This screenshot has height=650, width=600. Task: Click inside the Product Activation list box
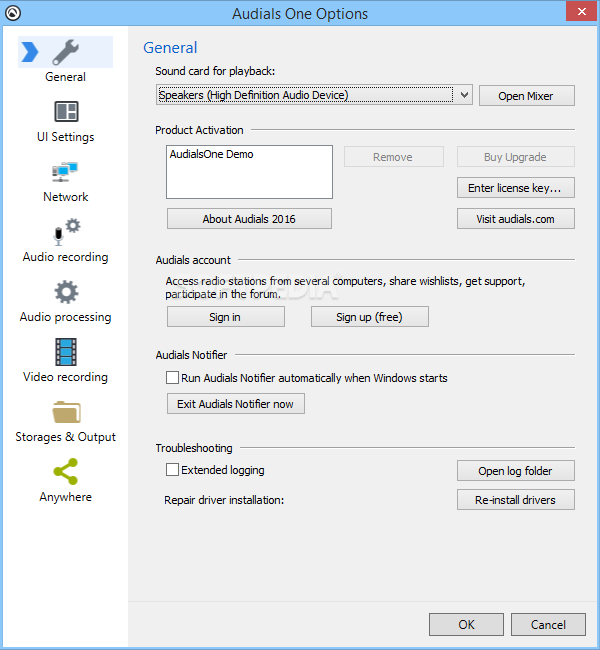pyautogui.click(x=249, y=172)
